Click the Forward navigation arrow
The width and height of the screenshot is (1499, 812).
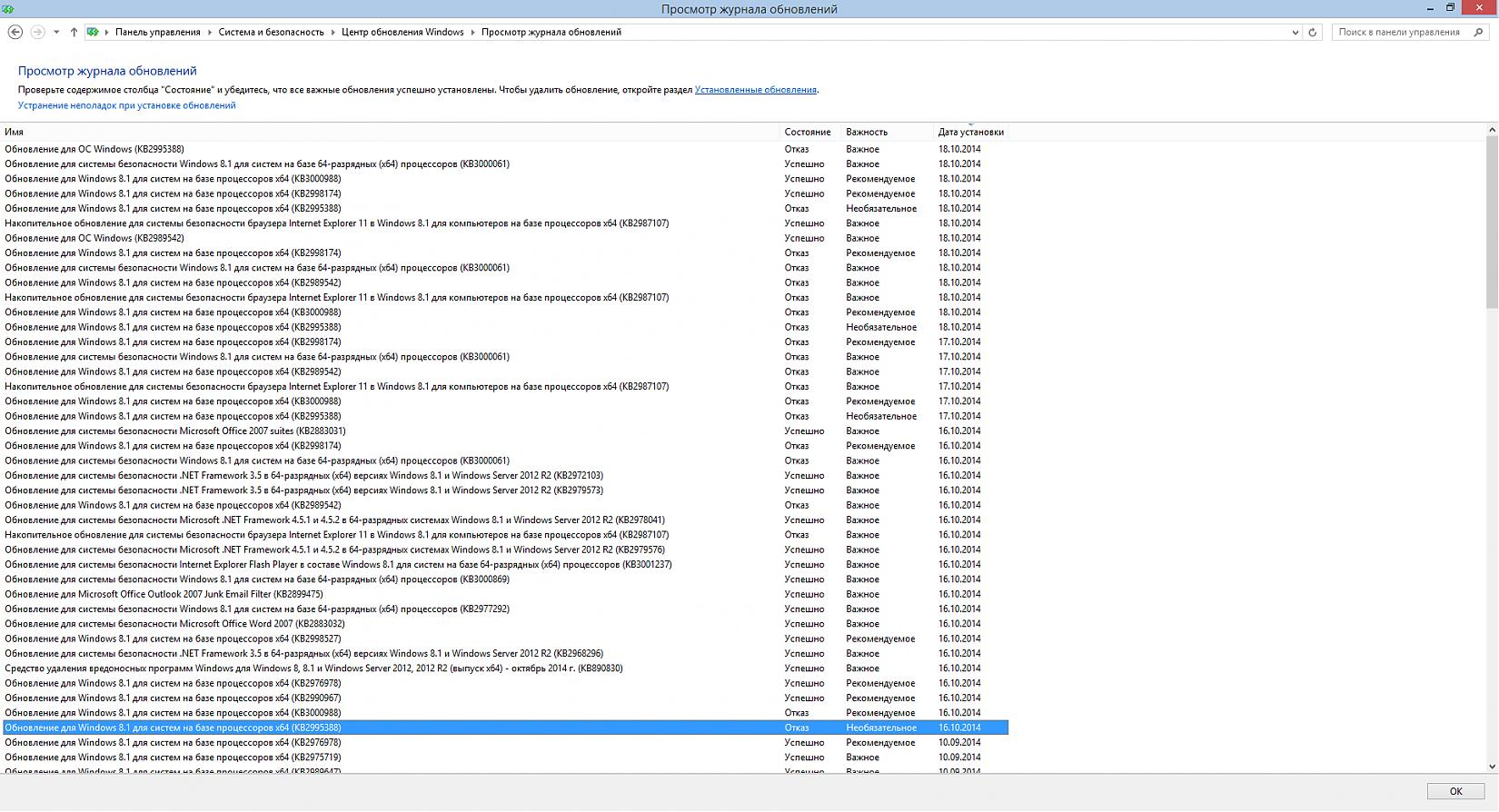pos(37,32)
